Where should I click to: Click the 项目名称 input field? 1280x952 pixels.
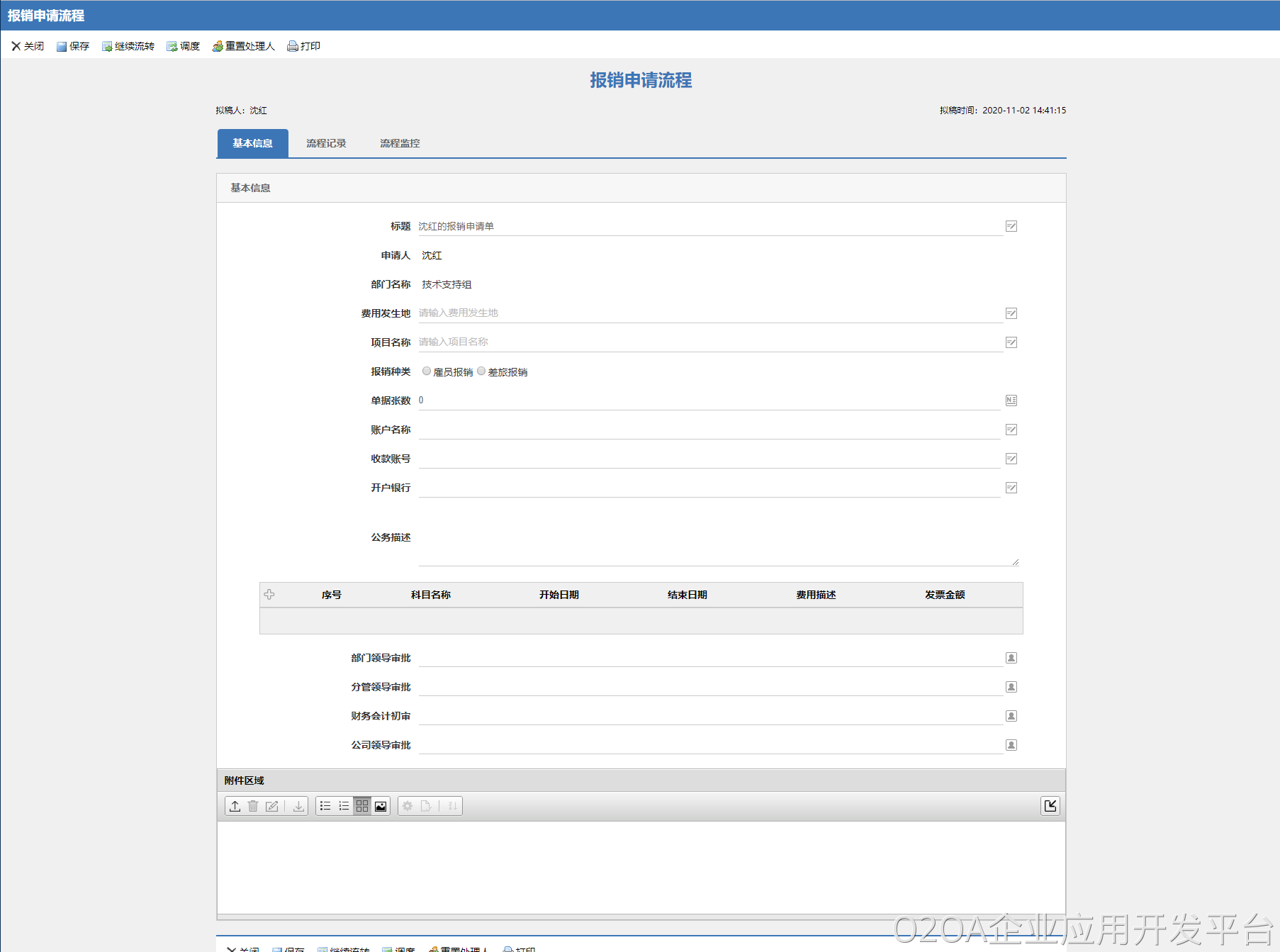pos(710,342)
